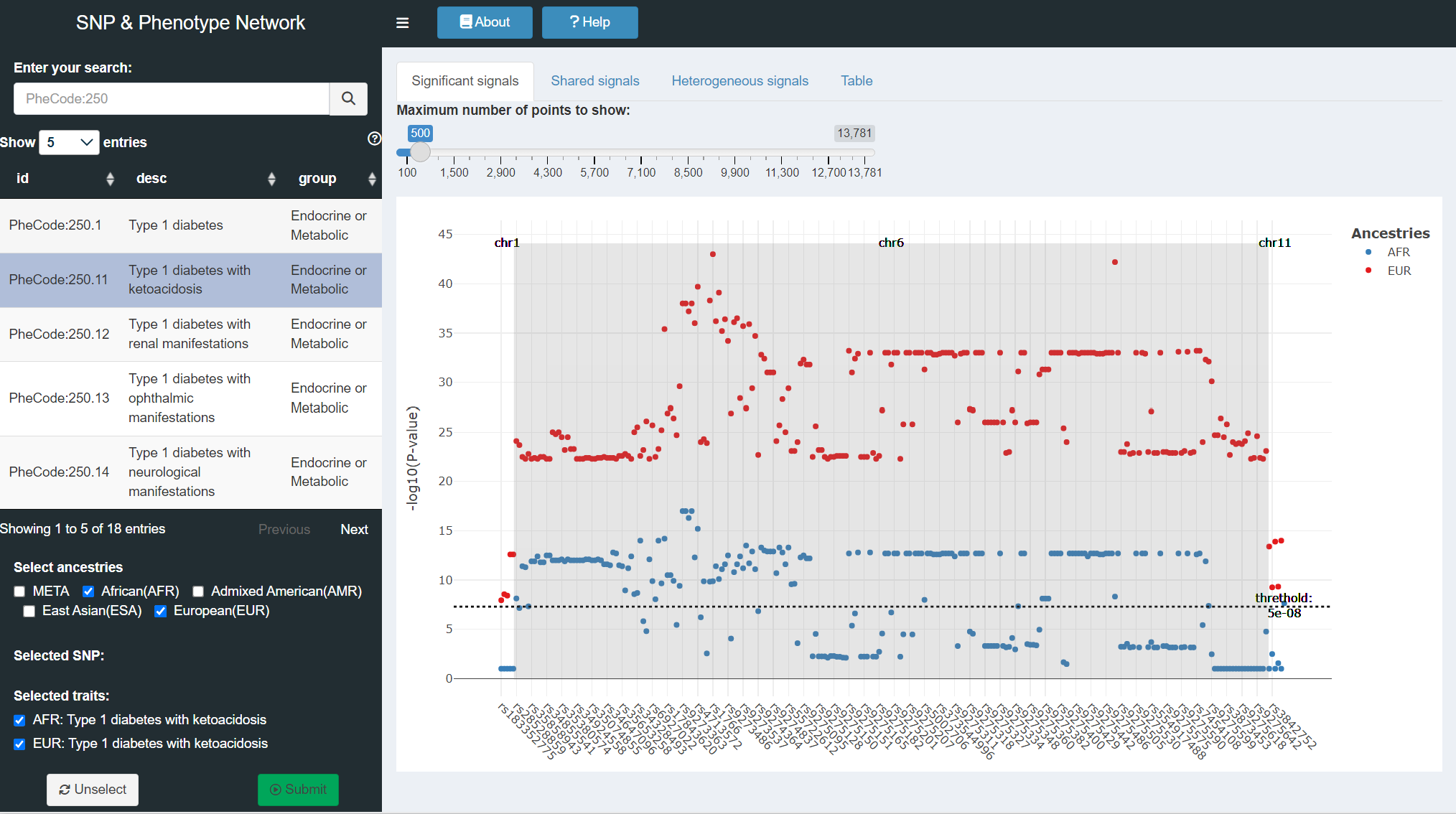The height and width of the screenshot is (814, 1456).
Task: Click the green Submit button
Action: (298, 789)
